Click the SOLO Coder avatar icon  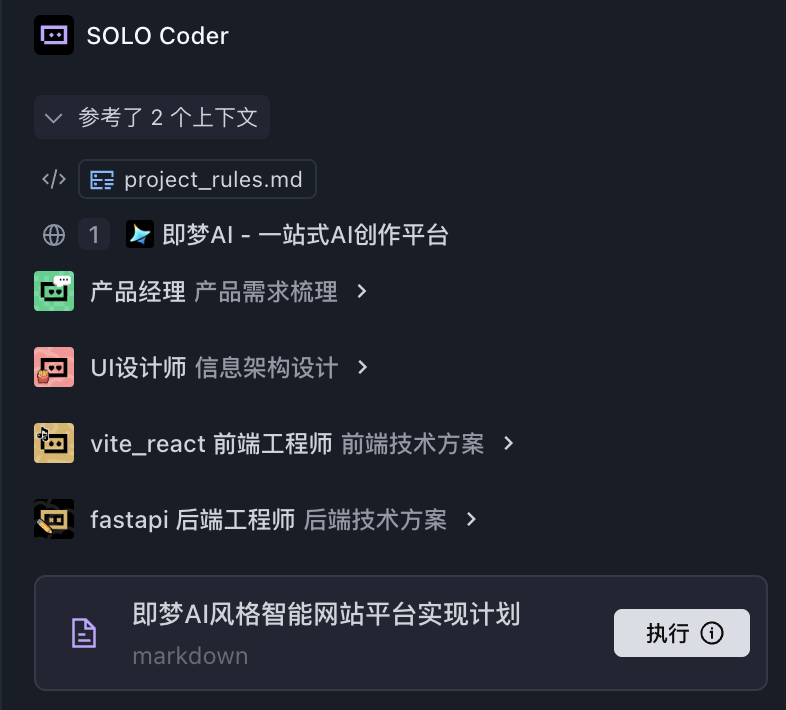tap(54, 36)
